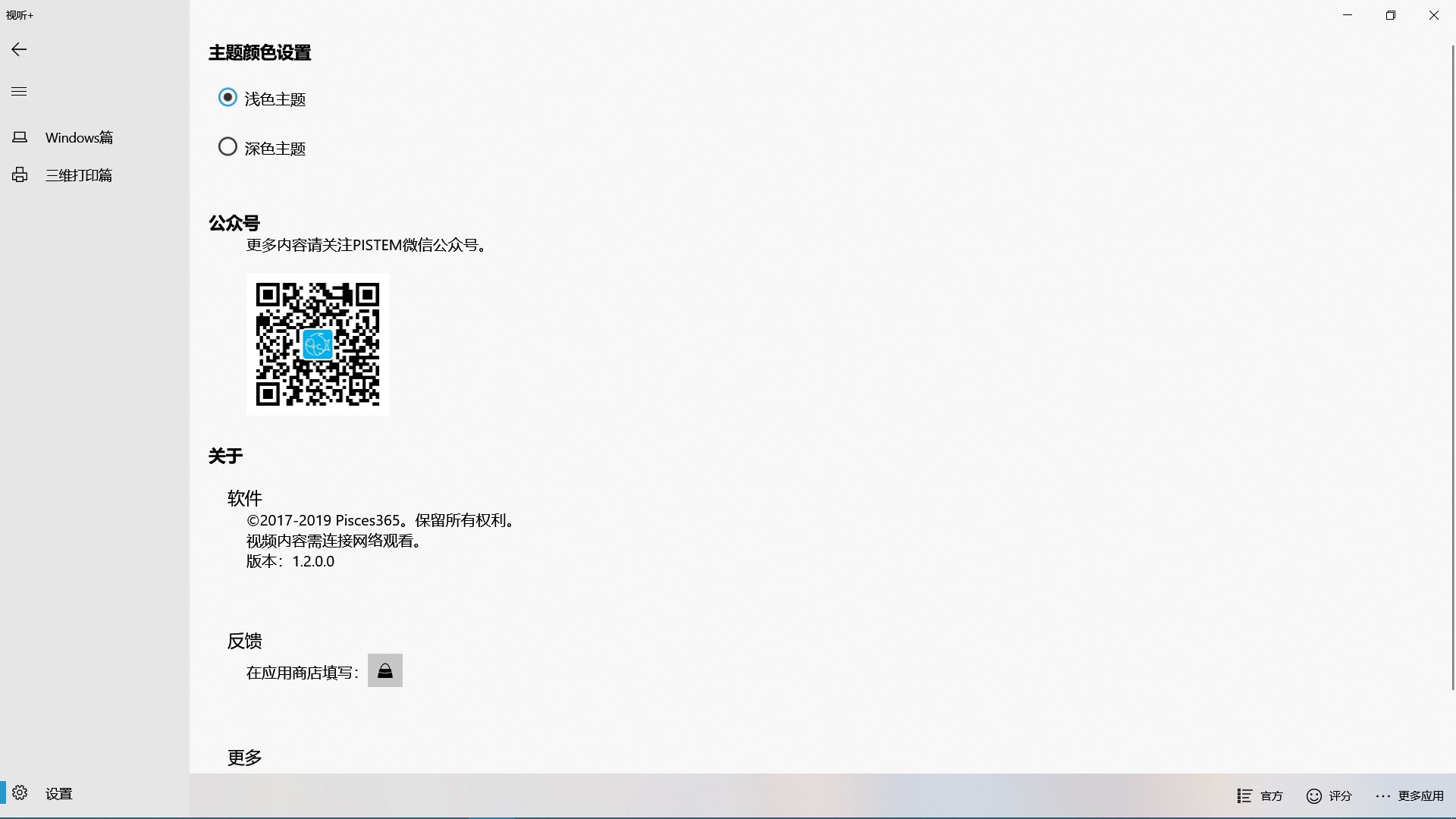Select the 浅色主题 radio button
Image resolution: width=1456 pixels, height=819 pixels.
click(227, 98)
